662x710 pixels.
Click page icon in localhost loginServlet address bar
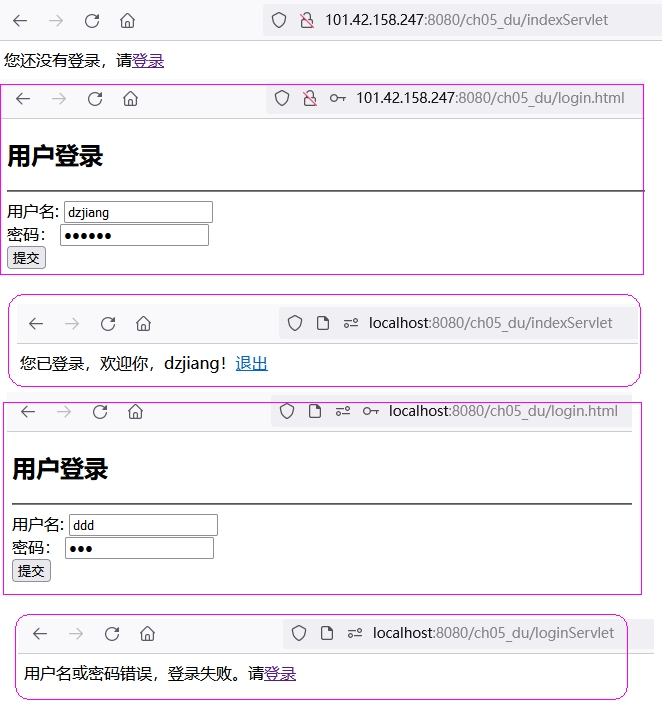coord(326,633)
